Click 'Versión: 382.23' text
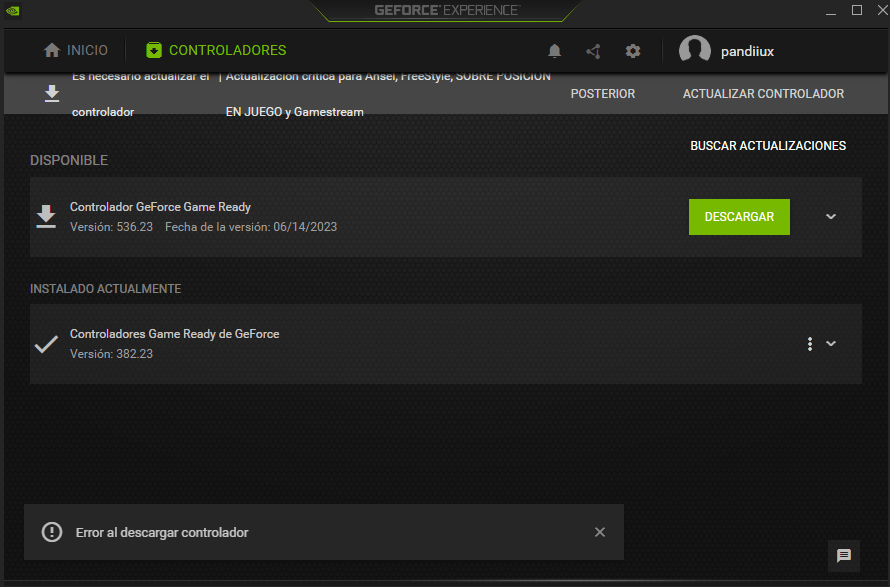Screen dimensions: 890x587 click(111, 354)
